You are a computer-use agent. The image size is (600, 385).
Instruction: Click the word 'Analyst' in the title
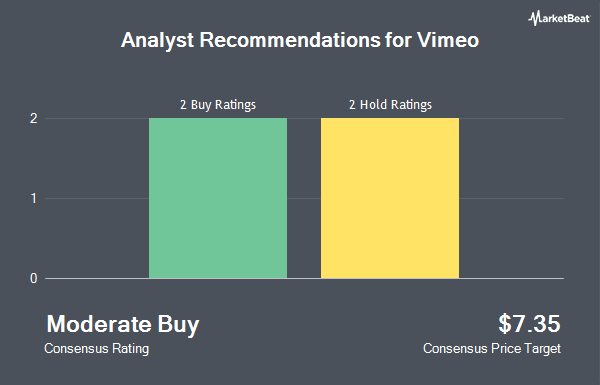(157, 41)
